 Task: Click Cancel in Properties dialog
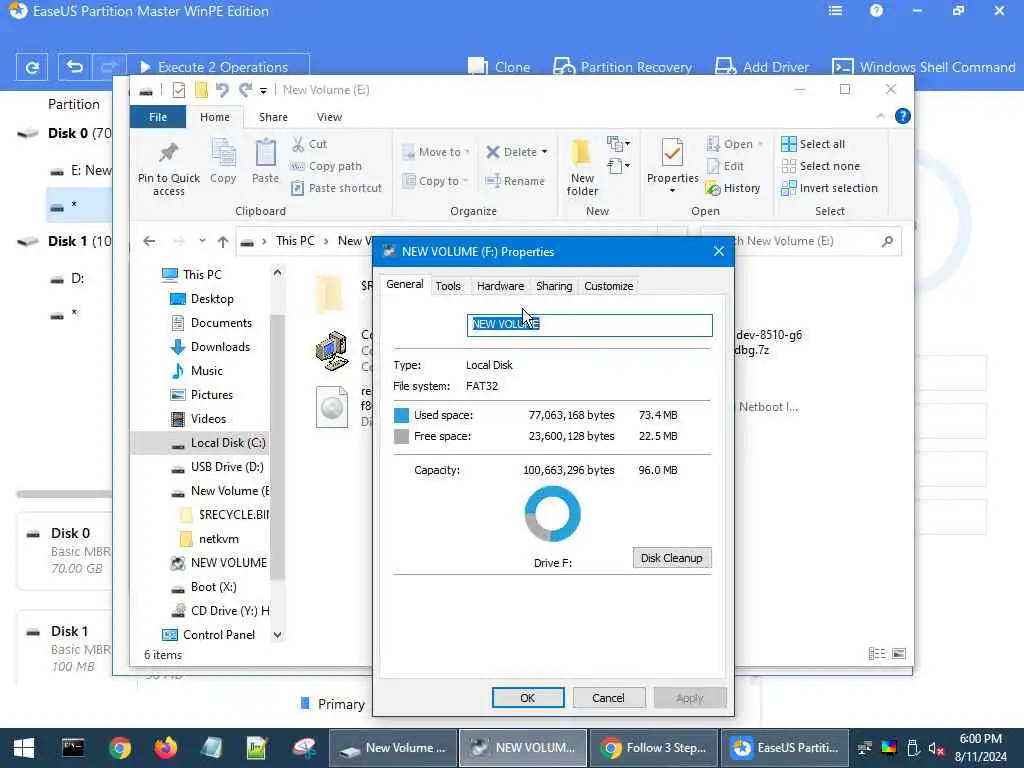[x=608, y=697]
